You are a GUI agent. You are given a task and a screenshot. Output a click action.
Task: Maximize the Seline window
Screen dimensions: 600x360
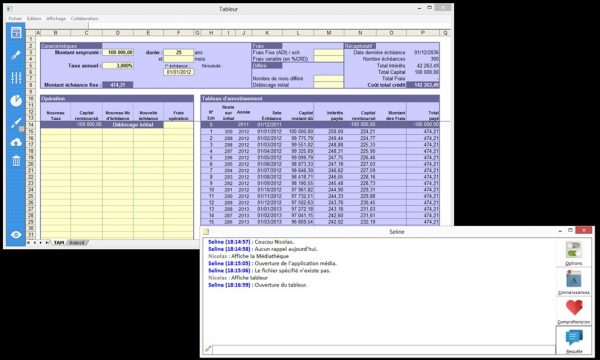pos(570,230)
